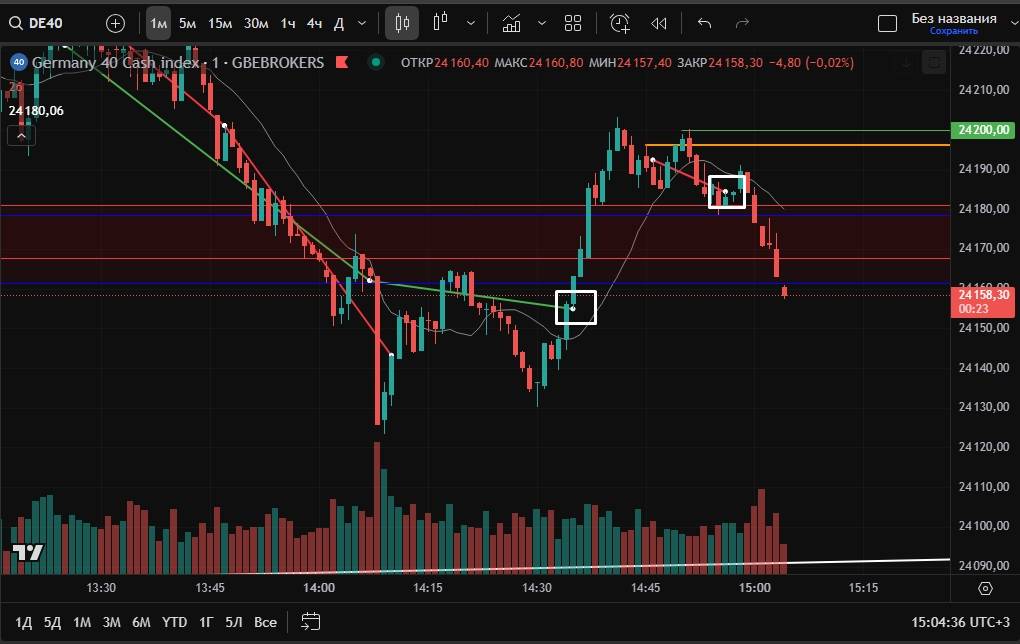This screenshot has height=644, width=1020.
Task: Set chart interval to 4ч
Action: tap(314, 24)
